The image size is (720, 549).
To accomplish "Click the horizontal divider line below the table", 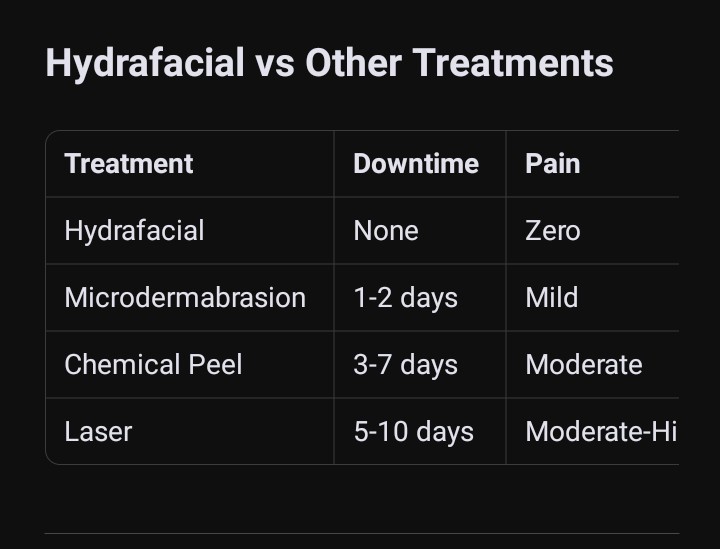I will pos(362,534).
